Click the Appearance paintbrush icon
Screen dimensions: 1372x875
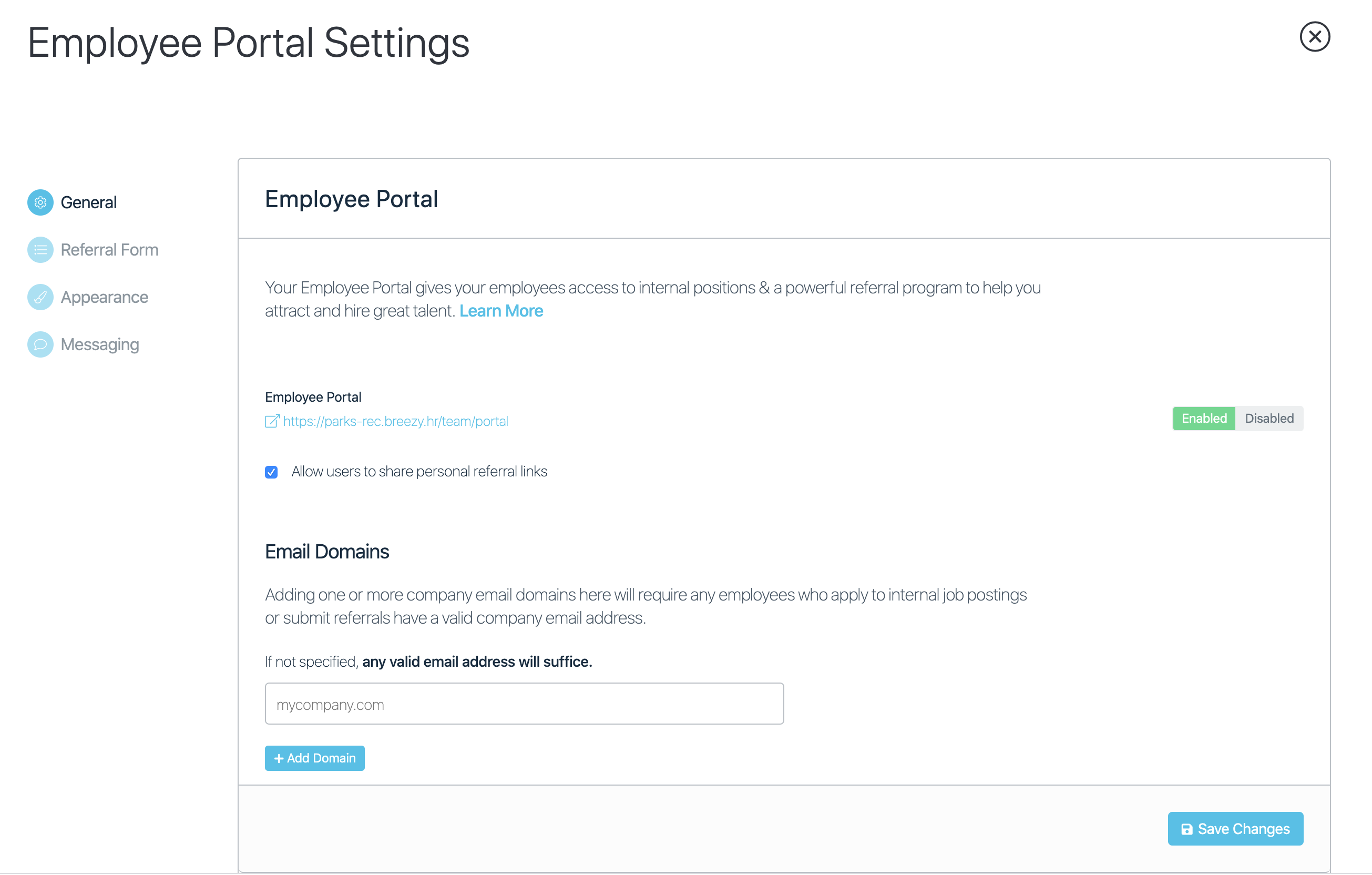[40, 297]
